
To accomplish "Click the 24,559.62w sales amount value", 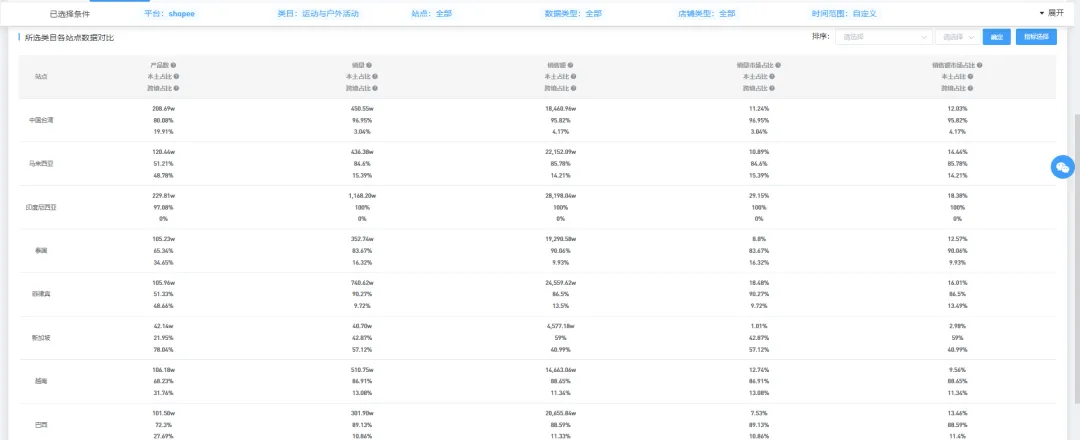I will click(561, 282).
